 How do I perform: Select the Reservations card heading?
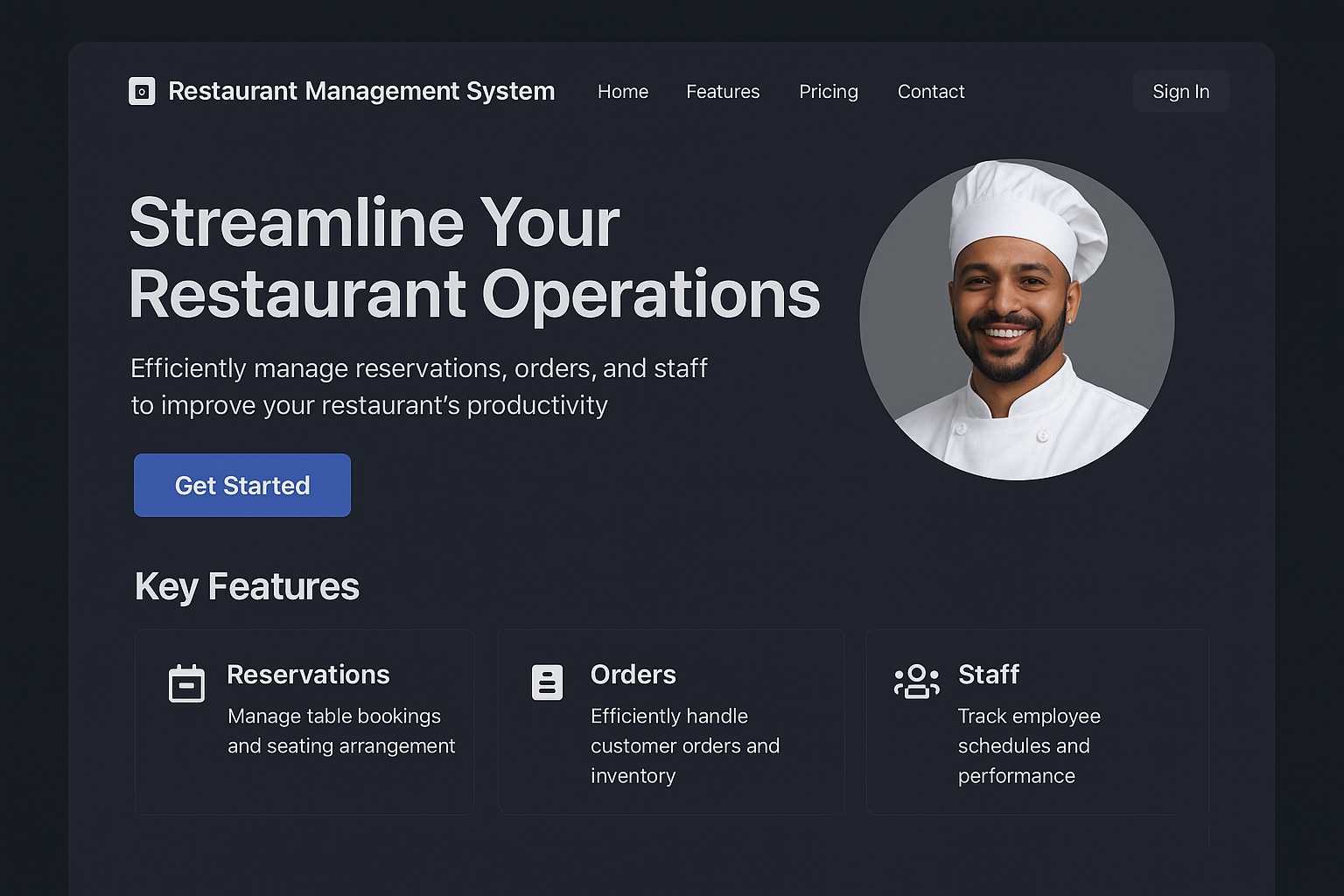(x=308, y=675)
